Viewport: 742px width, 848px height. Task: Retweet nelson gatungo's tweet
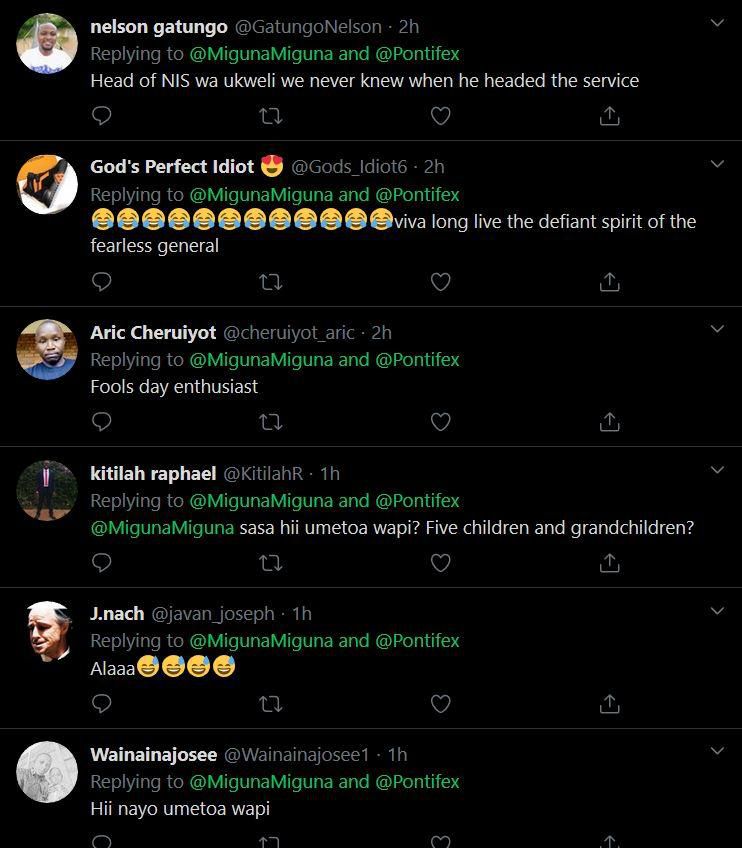pyautogui.click(x=270, y=116)
